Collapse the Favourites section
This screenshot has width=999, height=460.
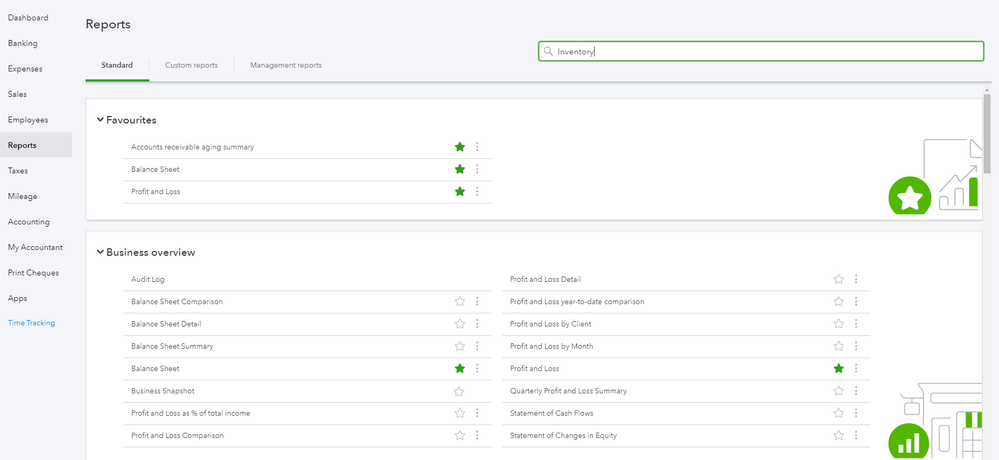(100, 120)
